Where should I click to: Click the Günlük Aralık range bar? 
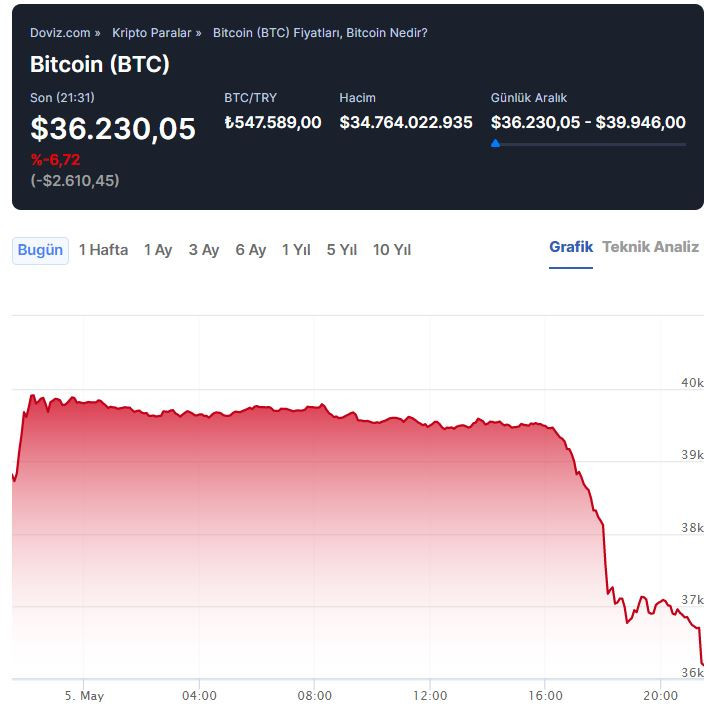pos(588,144)
